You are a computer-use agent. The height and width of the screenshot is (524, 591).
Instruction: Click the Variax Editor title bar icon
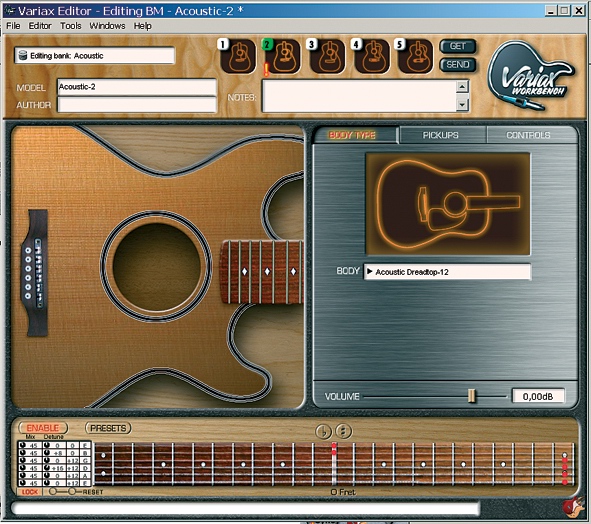(9, 11)
